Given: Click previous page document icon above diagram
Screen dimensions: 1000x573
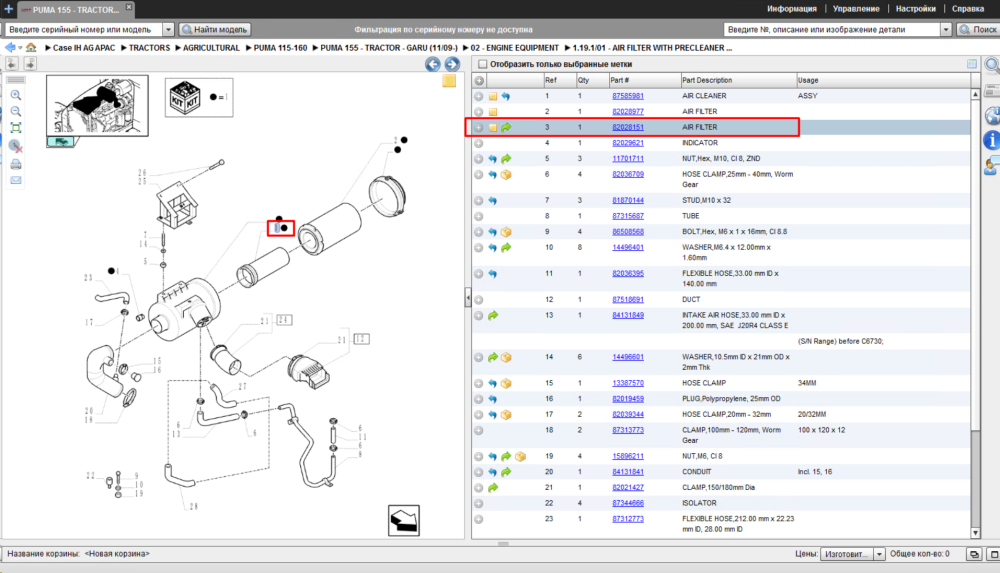Looking at the screenshot, I should click(x=11, y=63).
